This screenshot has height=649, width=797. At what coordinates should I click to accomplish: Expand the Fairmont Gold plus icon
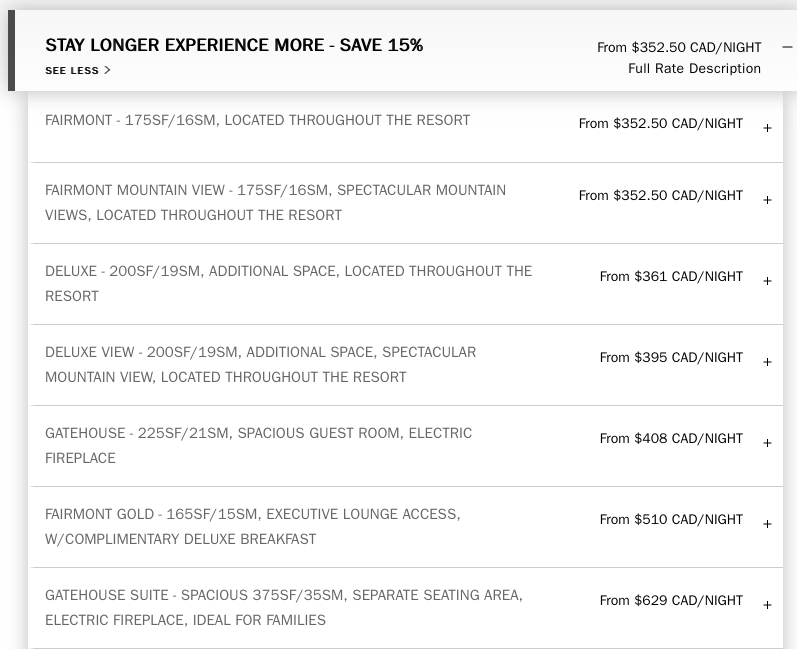coord(767,524)
